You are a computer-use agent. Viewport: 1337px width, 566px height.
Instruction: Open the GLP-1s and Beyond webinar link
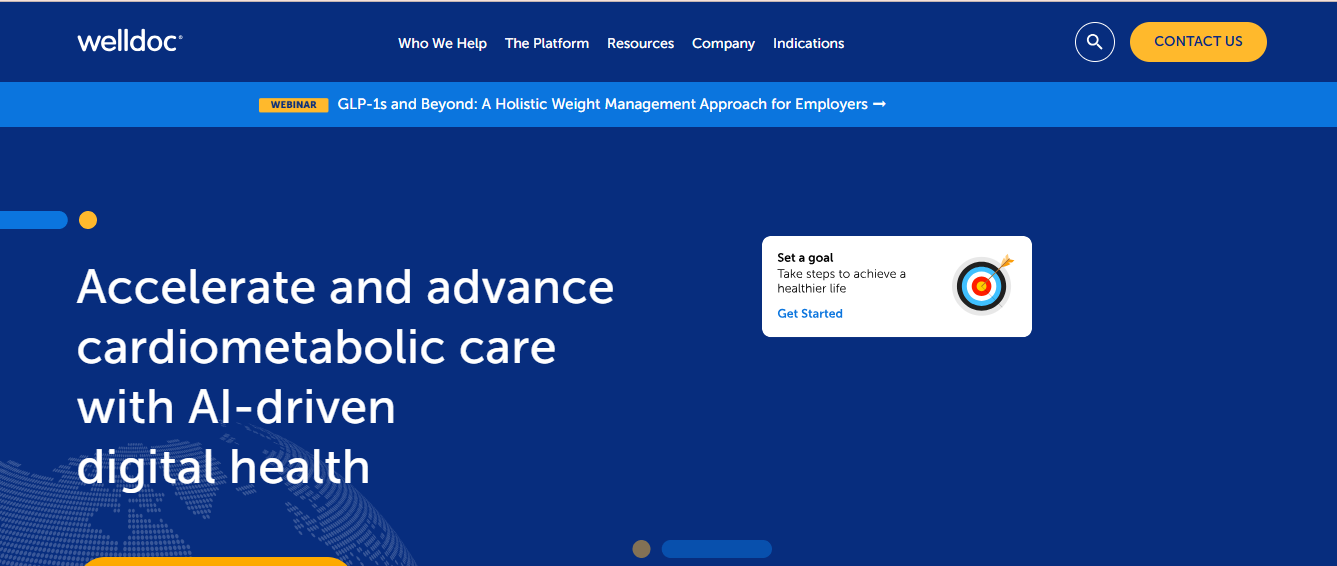point(612,104)
